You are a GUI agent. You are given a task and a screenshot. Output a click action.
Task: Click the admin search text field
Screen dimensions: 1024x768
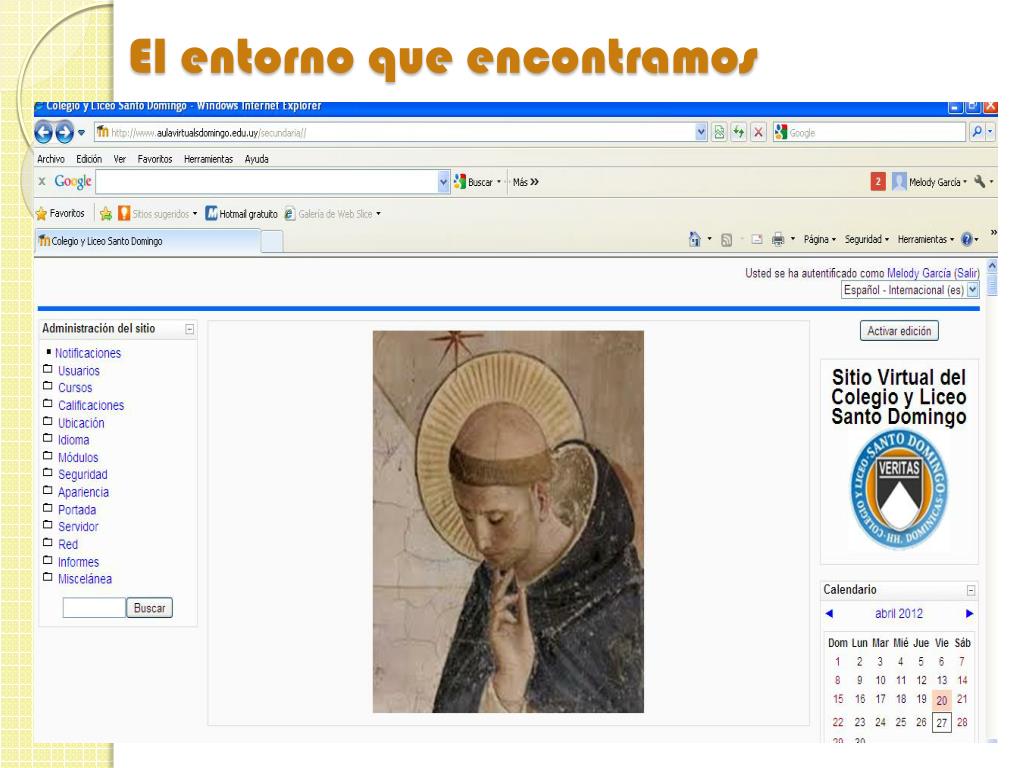pyautogui.click(x=94, y=607)
